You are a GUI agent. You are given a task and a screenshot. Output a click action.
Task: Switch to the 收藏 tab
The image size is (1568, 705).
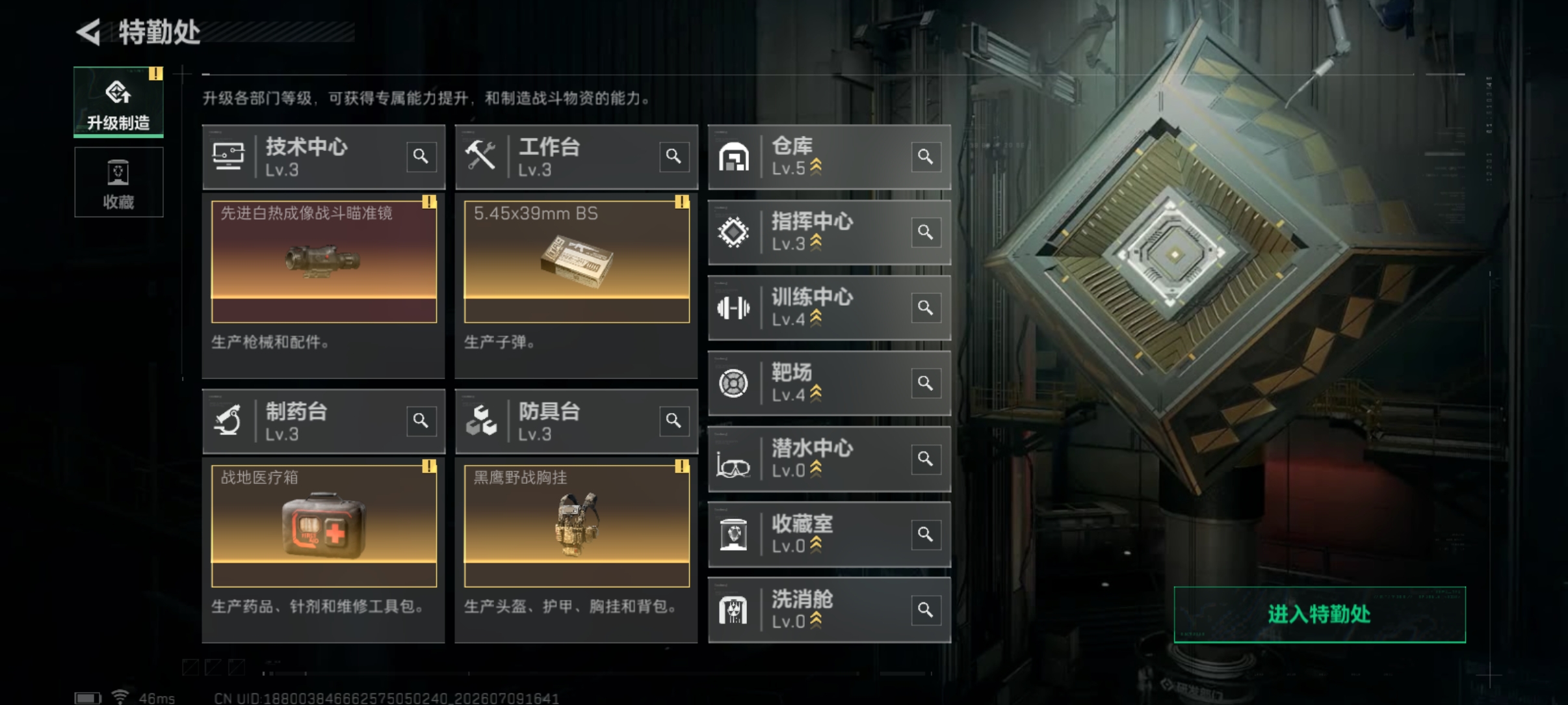pos(118,182)
